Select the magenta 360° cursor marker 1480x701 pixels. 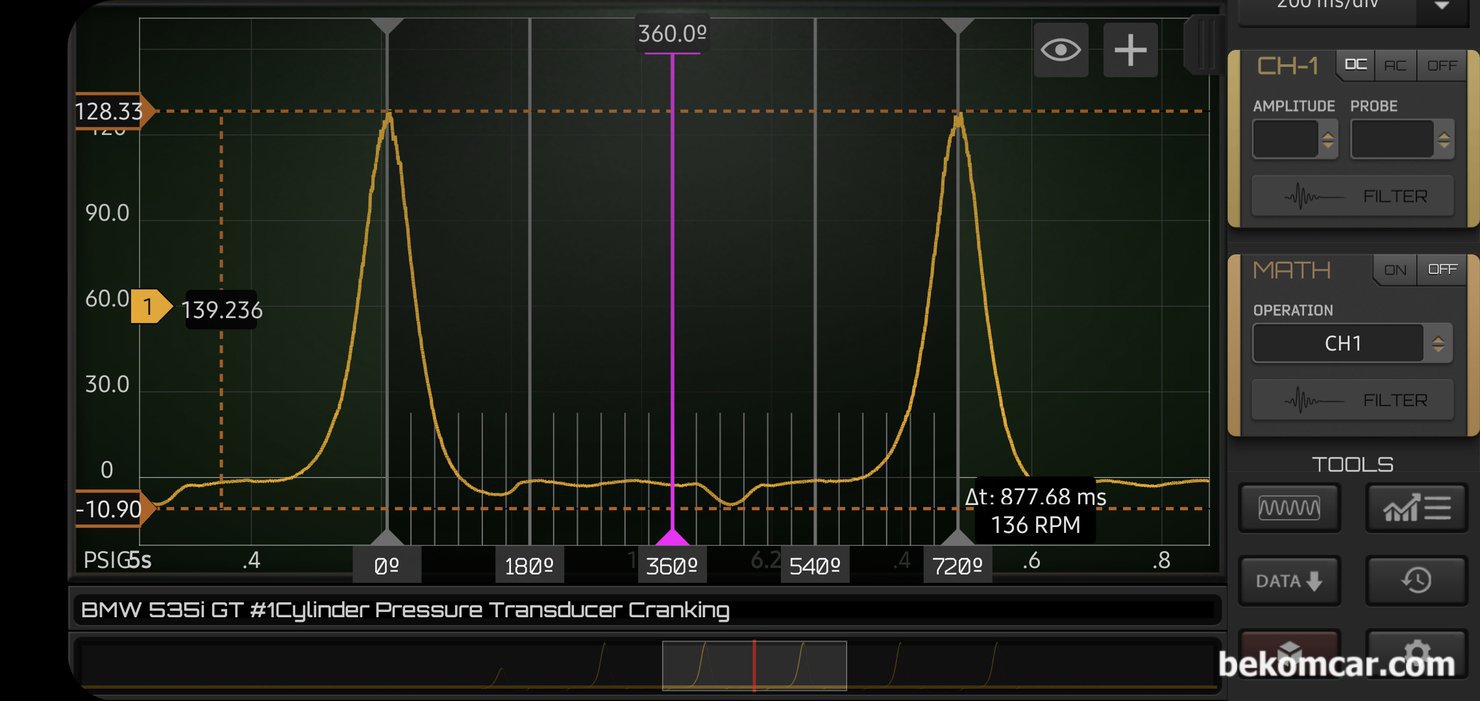click(x=672, y=538)
